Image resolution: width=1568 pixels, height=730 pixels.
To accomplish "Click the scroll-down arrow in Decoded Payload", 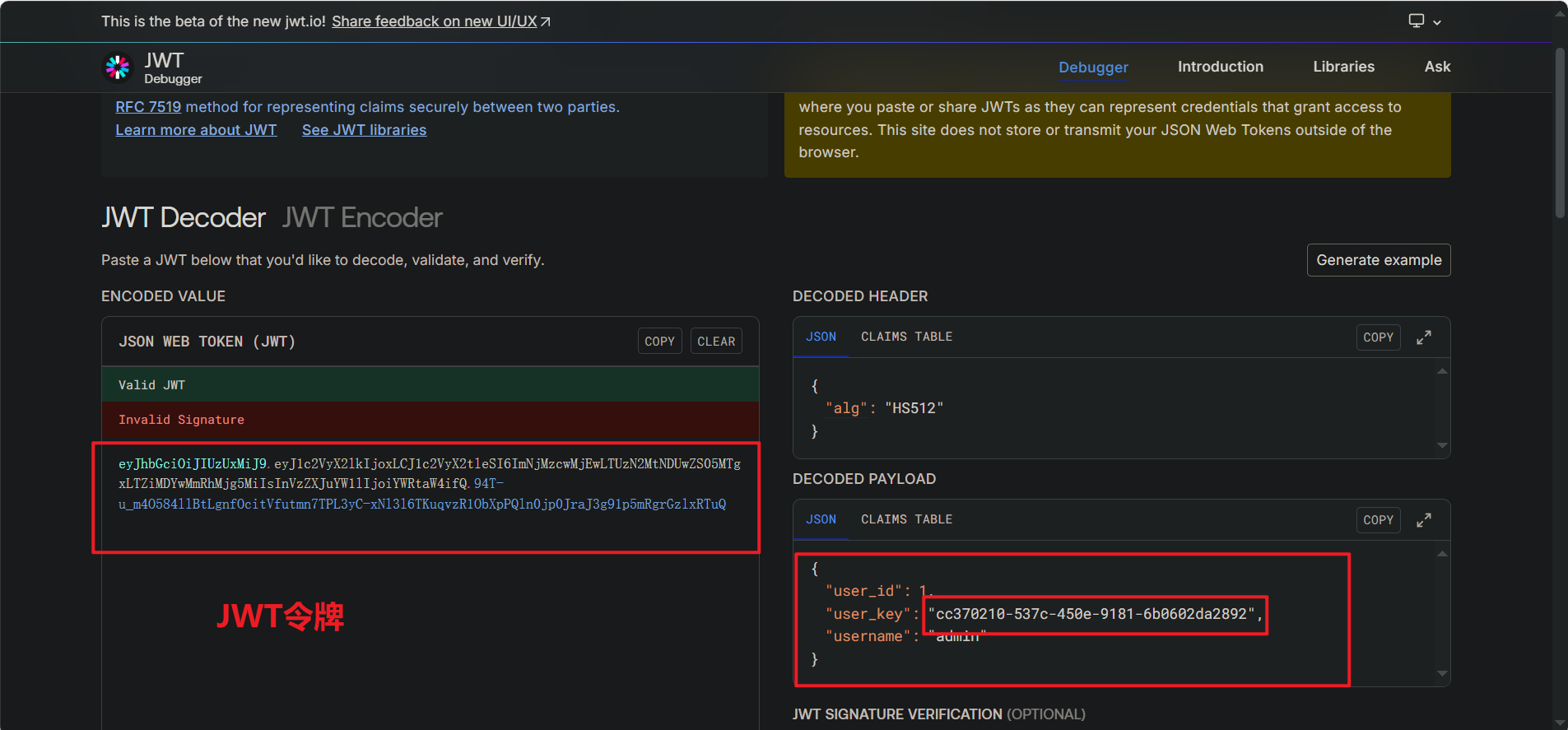I will click(1442, 673).
